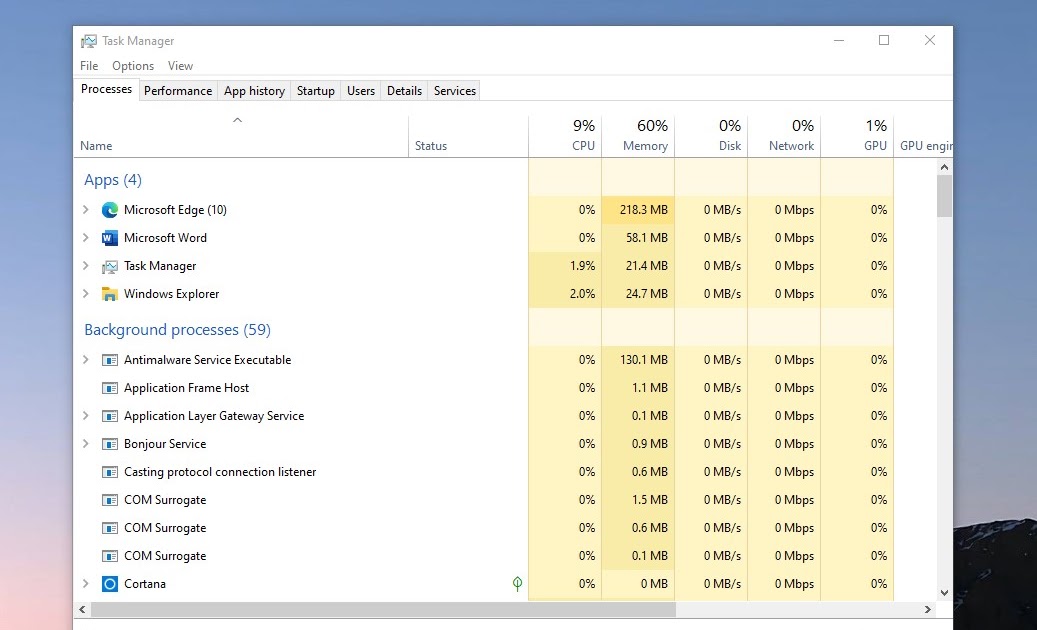Click the Cortana icon
This screenshot has width=1037, height=630.
point(109,583)
